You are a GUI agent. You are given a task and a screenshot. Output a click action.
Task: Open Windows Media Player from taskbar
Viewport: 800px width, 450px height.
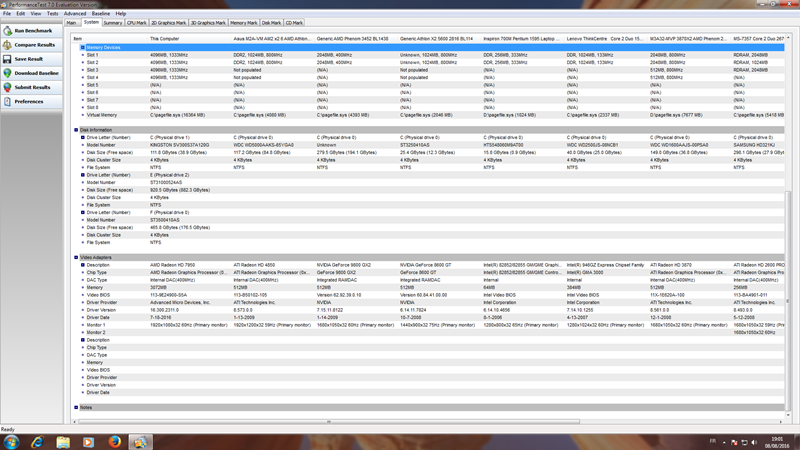tap(89, 442)
